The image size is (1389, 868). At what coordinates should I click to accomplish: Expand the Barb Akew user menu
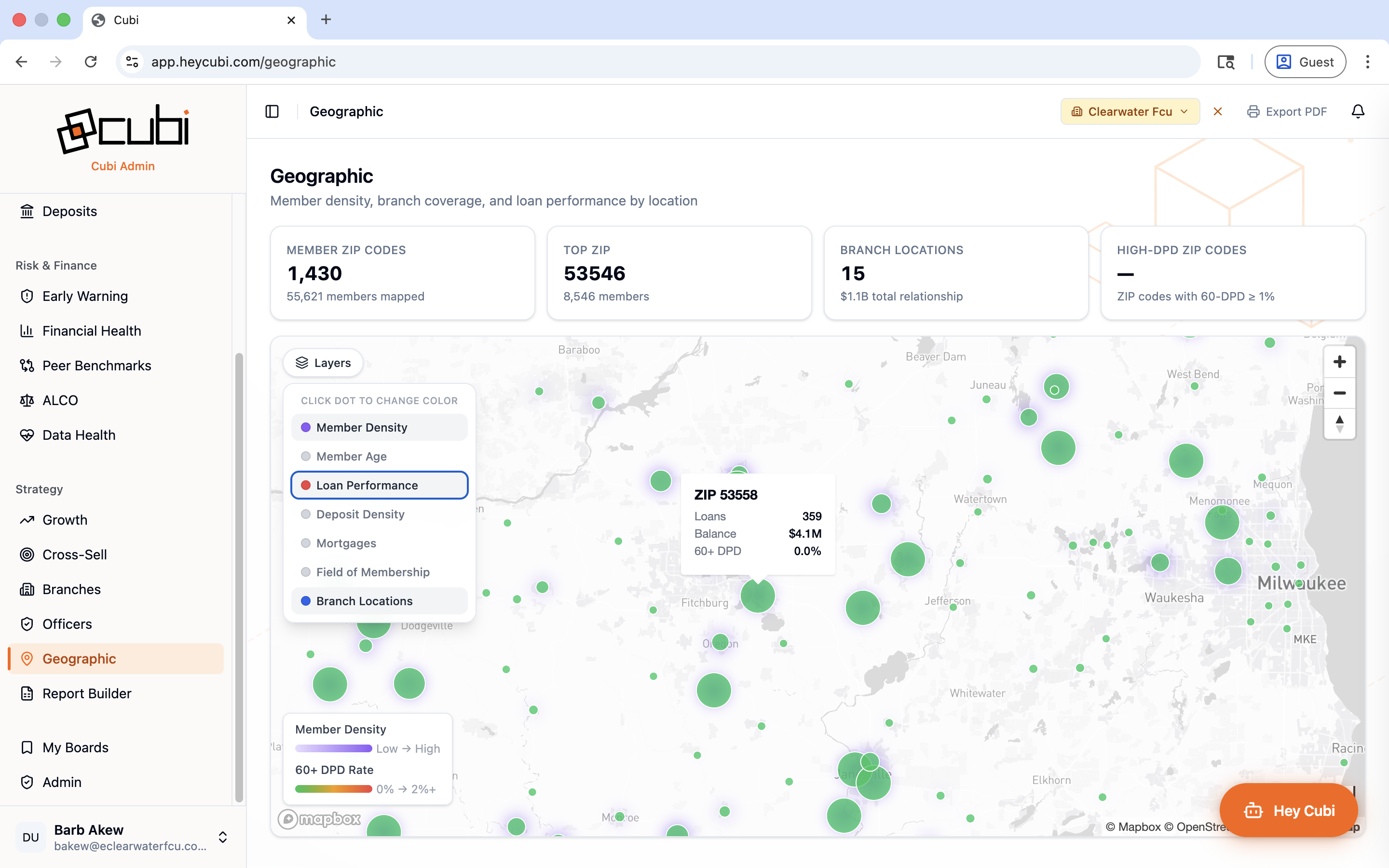coord(223,837)
